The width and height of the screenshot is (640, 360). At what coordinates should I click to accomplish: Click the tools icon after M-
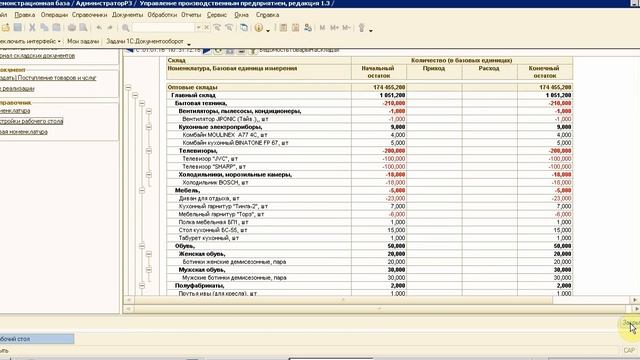tap(361, 28)
